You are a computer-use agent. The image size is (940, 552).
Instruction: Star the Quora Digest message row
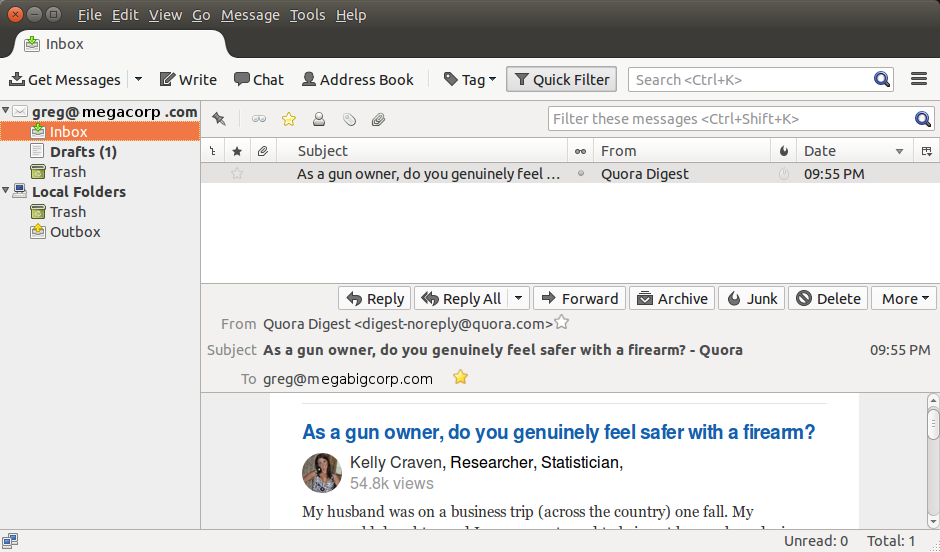tap(237, 174)
